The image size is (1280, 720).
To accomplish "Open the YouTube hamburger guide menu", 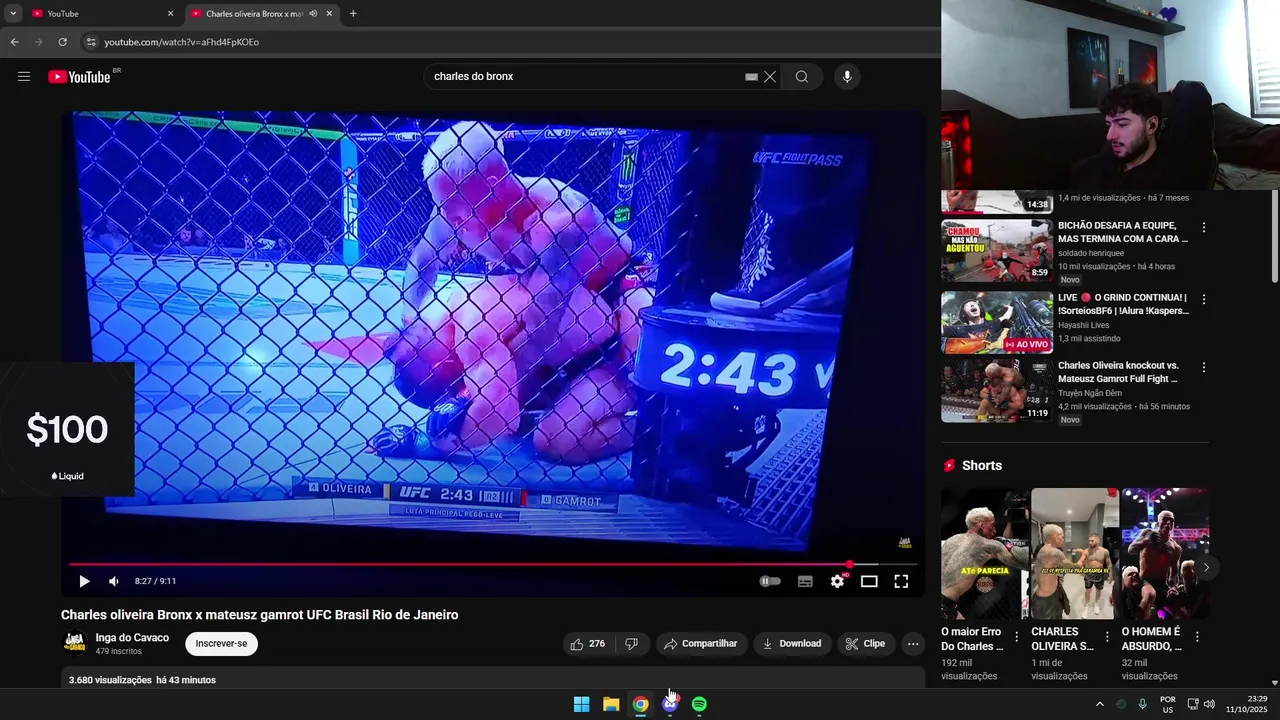I will (24, 77).
